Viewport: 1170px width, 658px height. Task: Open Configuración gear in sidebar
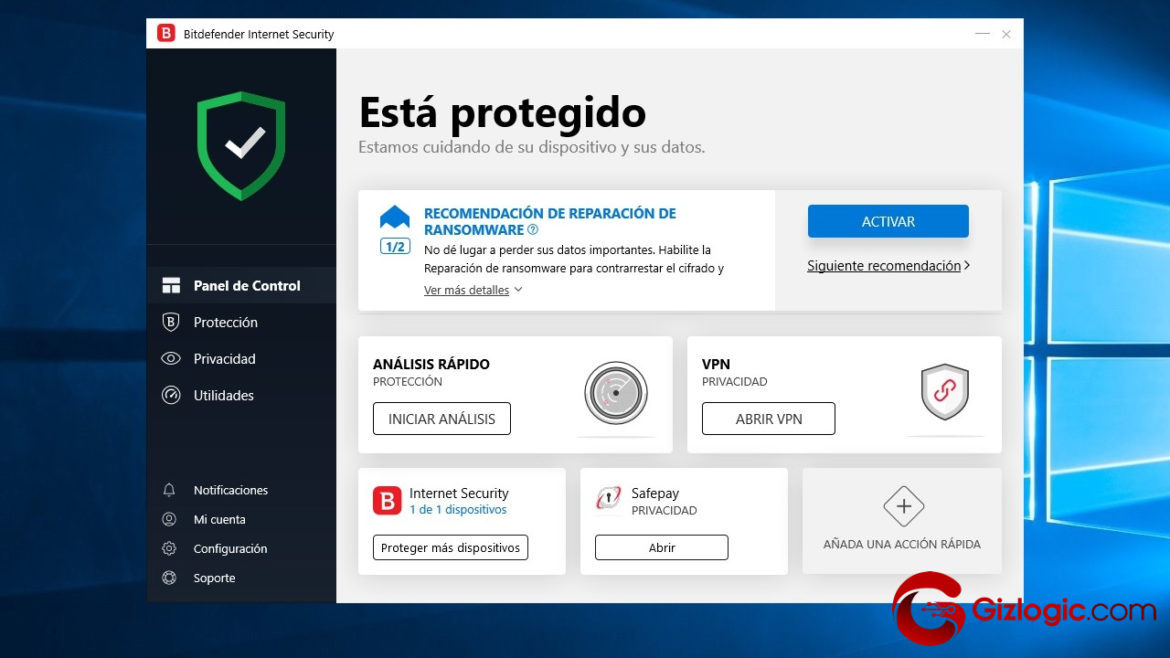click(229, 549)
